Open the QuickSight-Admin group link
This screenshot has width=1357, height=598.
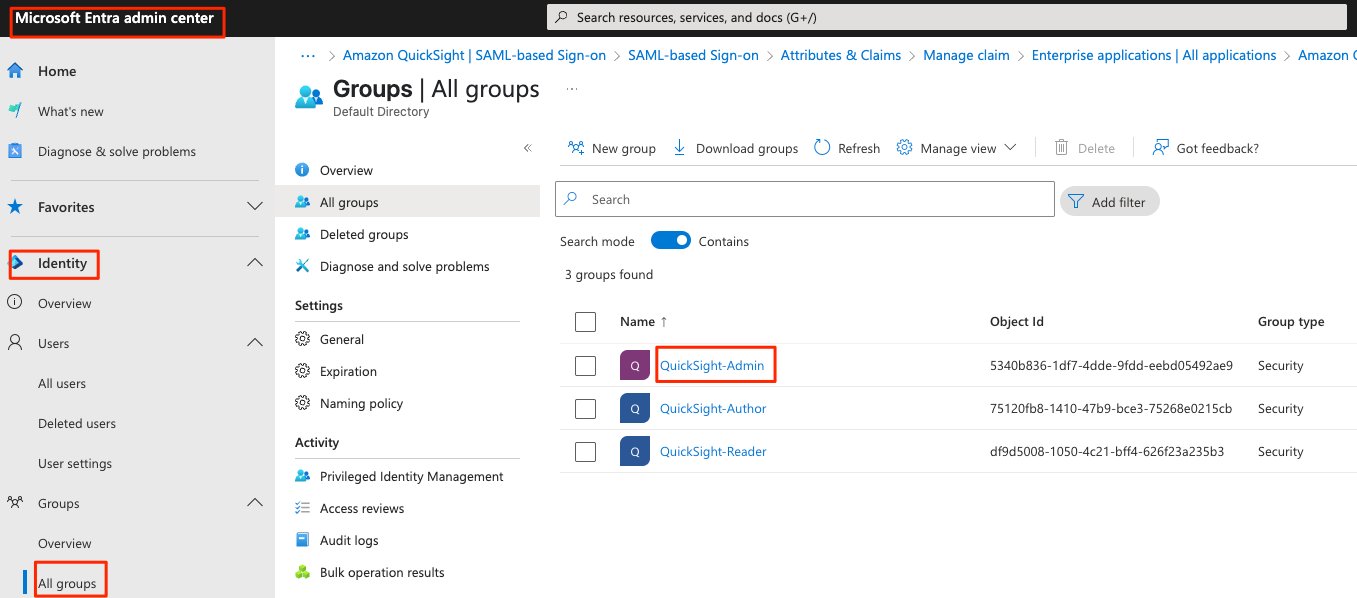pyautogui.click(x=712, y=366)
